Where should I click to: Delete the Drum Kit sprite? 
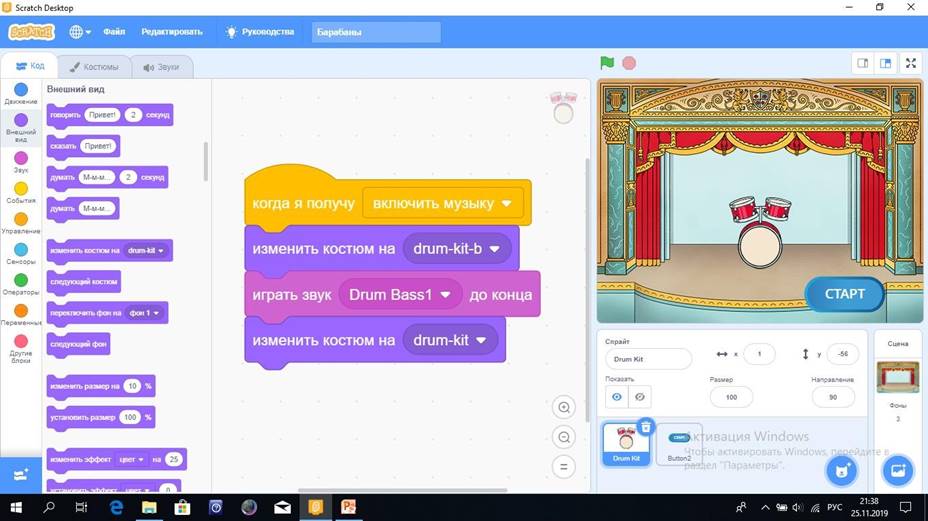pos(646,427)
